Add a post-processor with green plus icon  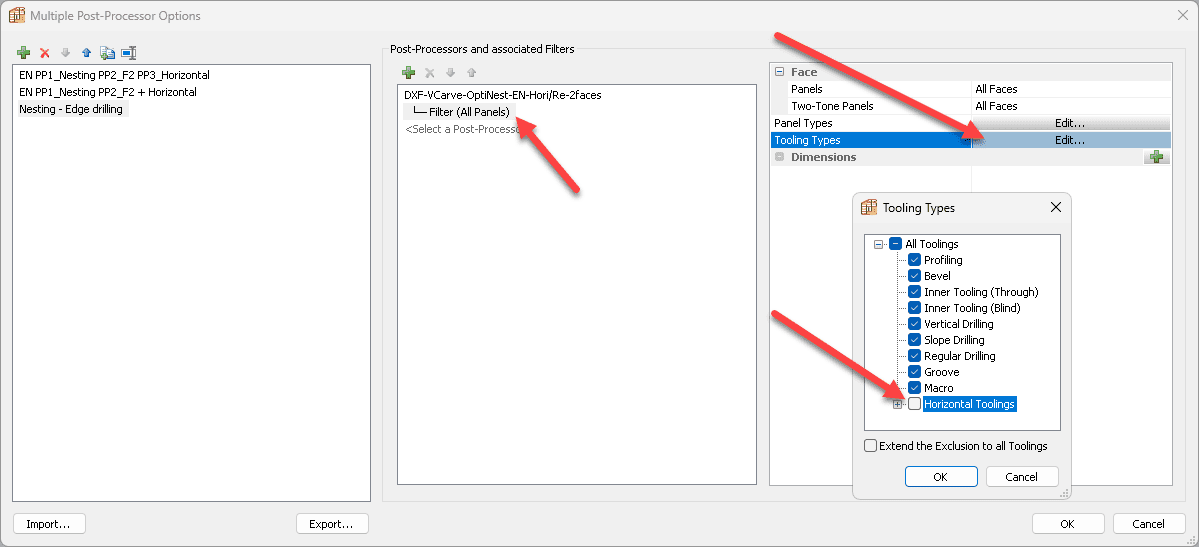(408, 73)
